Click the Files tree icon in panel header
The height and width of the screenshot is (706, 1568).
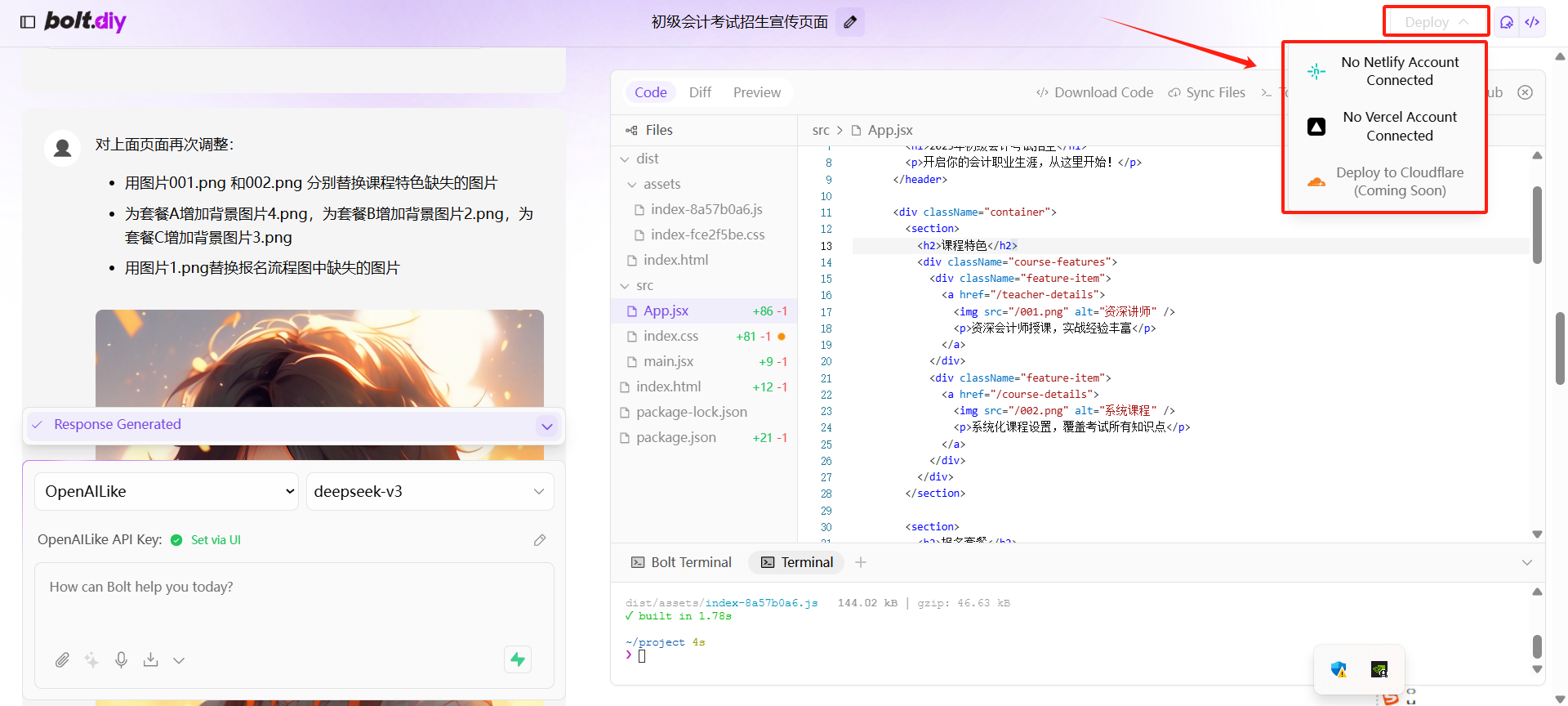pyautogui.click(x=631, y=130)
